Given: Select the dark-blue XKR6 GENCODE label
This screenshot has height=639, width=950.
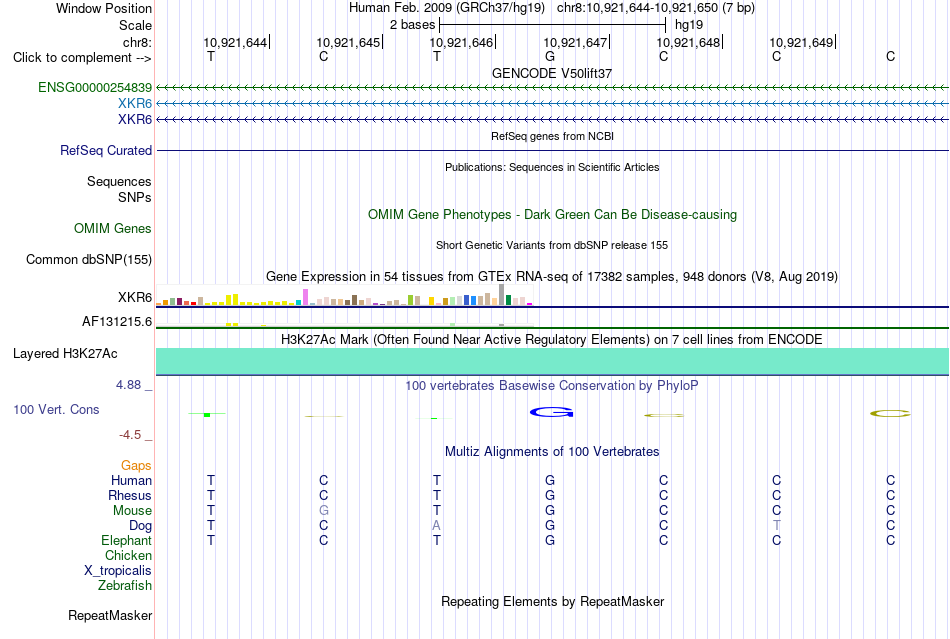Looking at the screenshot, I should tap(135, 119).
